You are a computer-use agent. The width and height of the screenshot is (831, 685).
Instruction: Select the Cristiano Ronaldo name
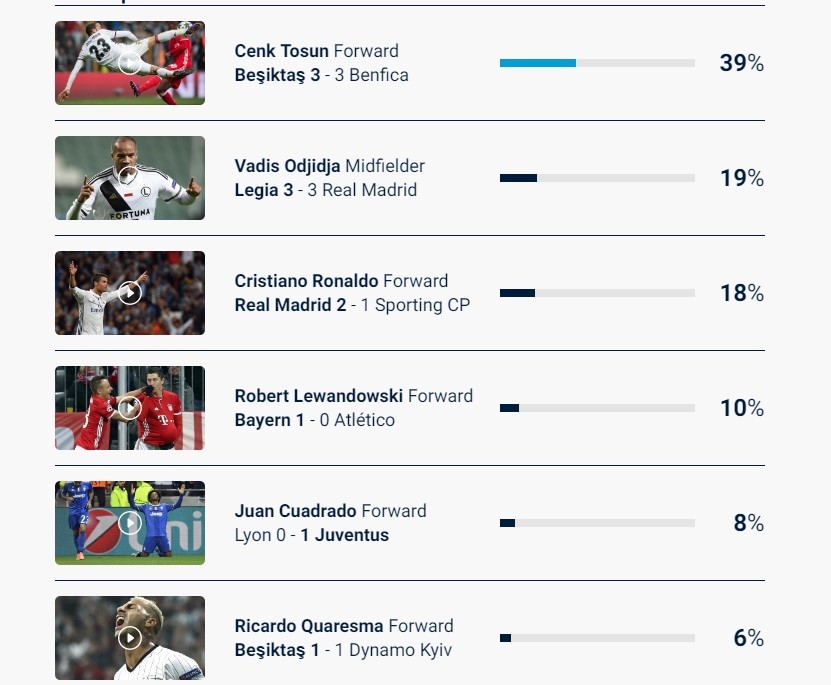click(x=306, y=281)
